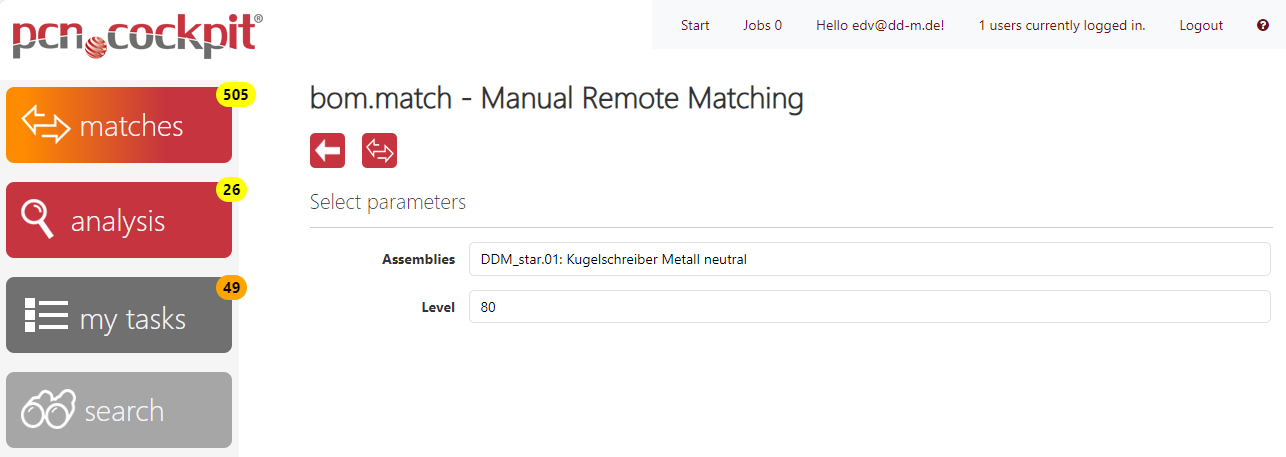1286x457 pixels.
Task: Click 1 users currently logged in
Action: (1062, 25)
